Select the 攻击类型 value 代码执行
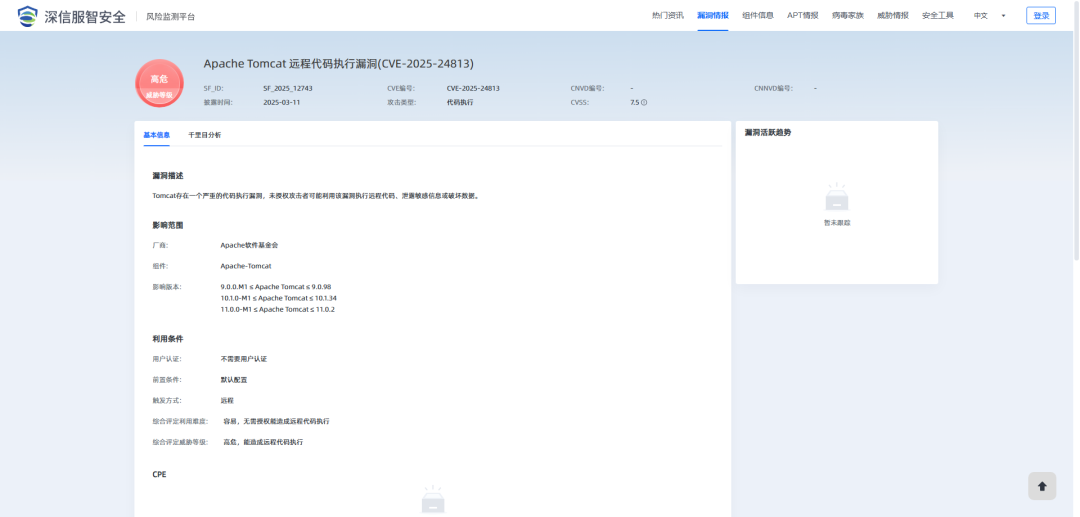Image resolution: width=1080 pixels, height=517 pixels. (x=459, y=102)
